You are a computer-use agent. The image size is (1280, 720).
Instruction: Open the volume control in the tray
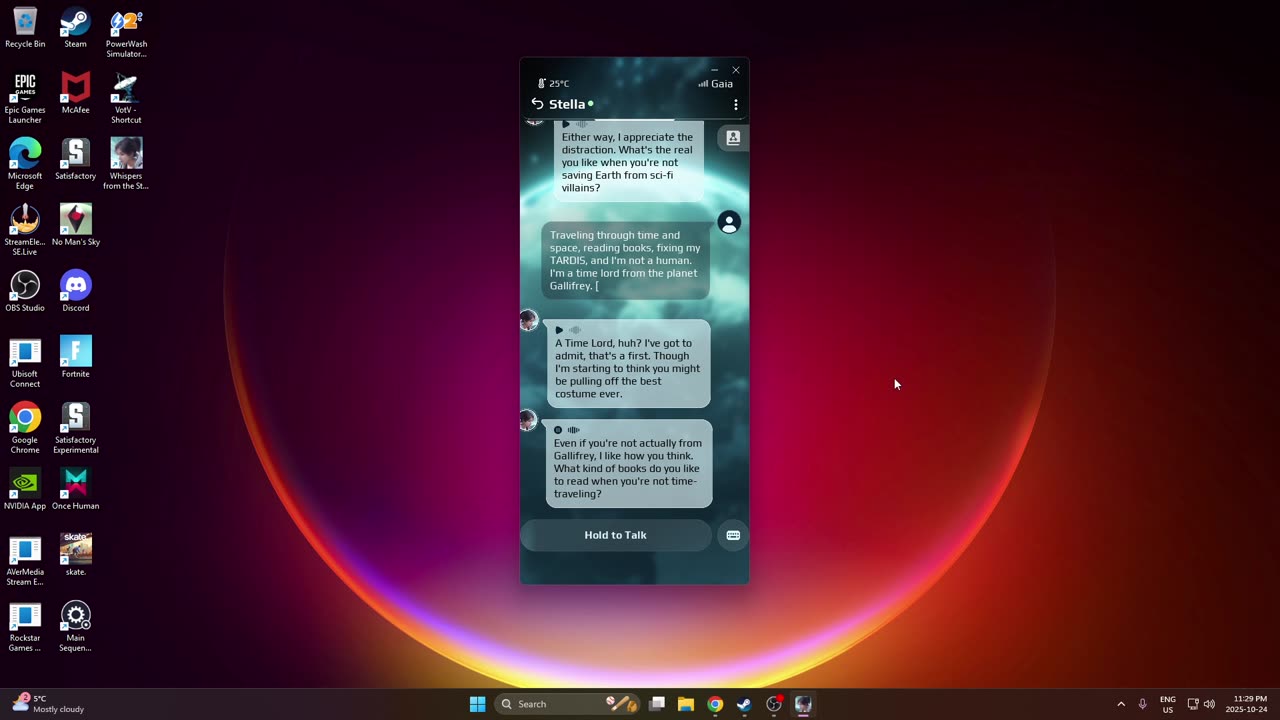pyautogui.click(x=1209, y=704)
